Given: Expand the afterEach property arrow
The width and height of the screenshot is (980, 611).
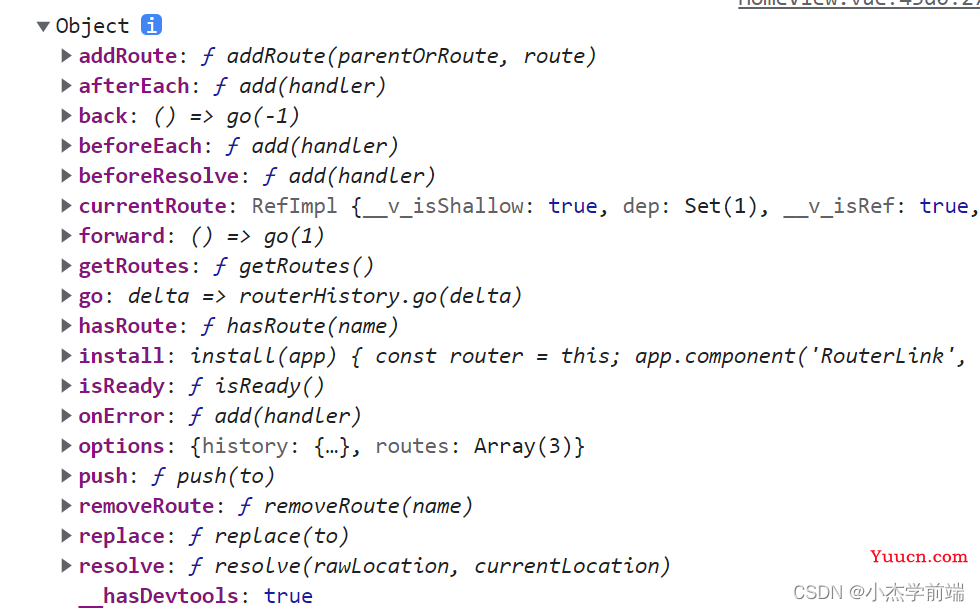Looking at the screenshot, I should (x=66, y=86).
